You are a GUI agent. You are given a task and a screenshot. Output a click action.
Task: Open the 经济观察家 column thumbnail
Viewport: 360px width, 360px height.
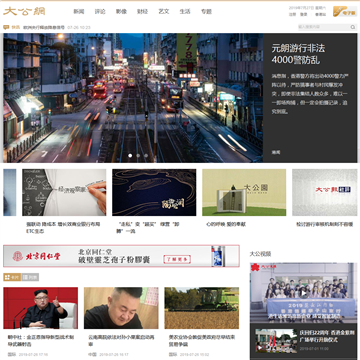[64, 192]
